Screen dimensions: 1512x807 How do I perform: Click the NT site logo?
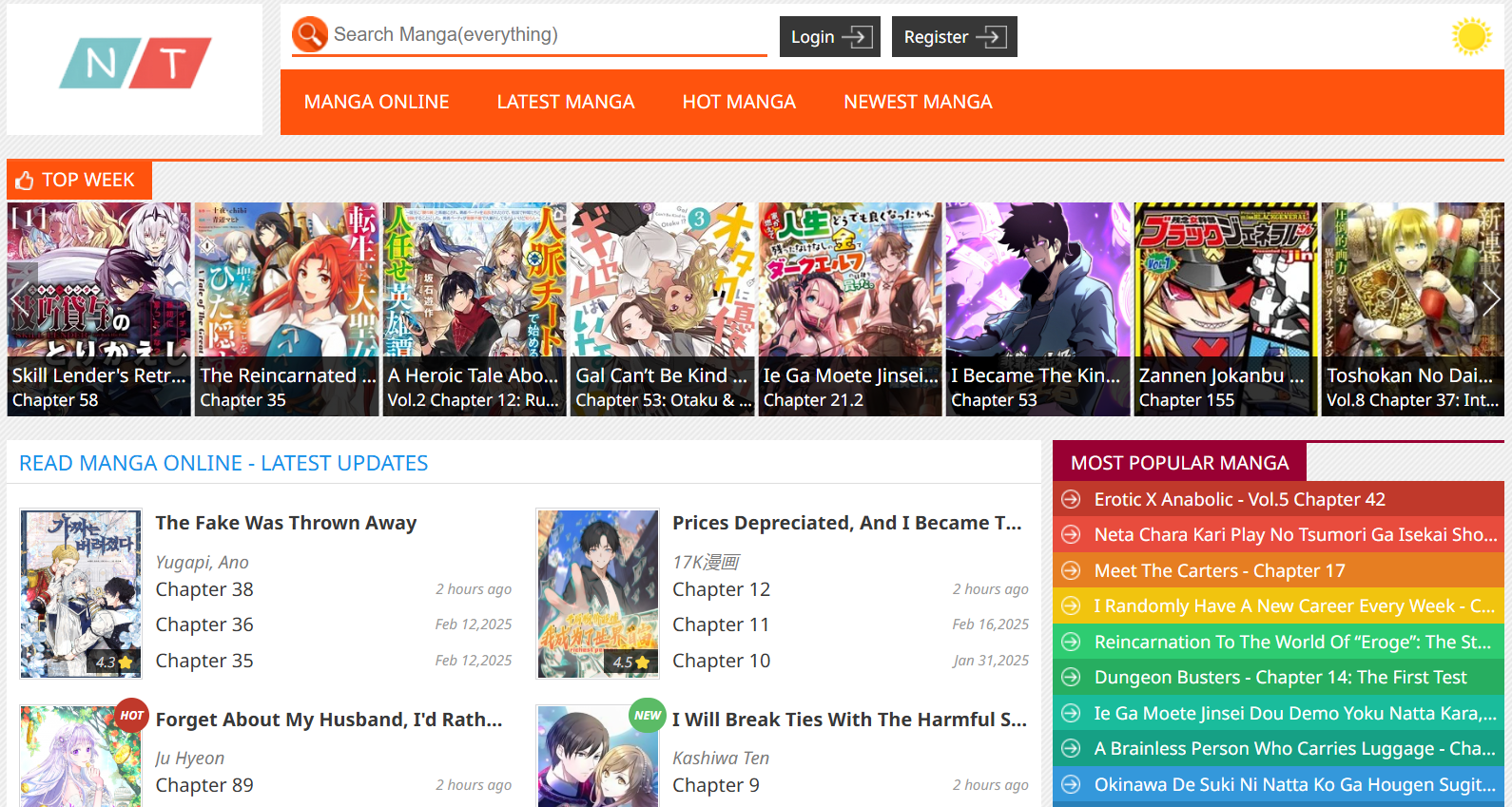[x=135, y=64]
